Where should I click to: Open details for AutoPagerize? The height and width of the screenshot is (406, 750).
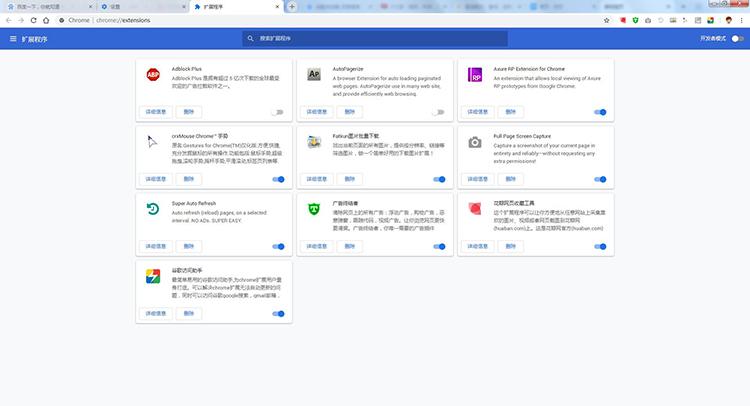(316, 112)
